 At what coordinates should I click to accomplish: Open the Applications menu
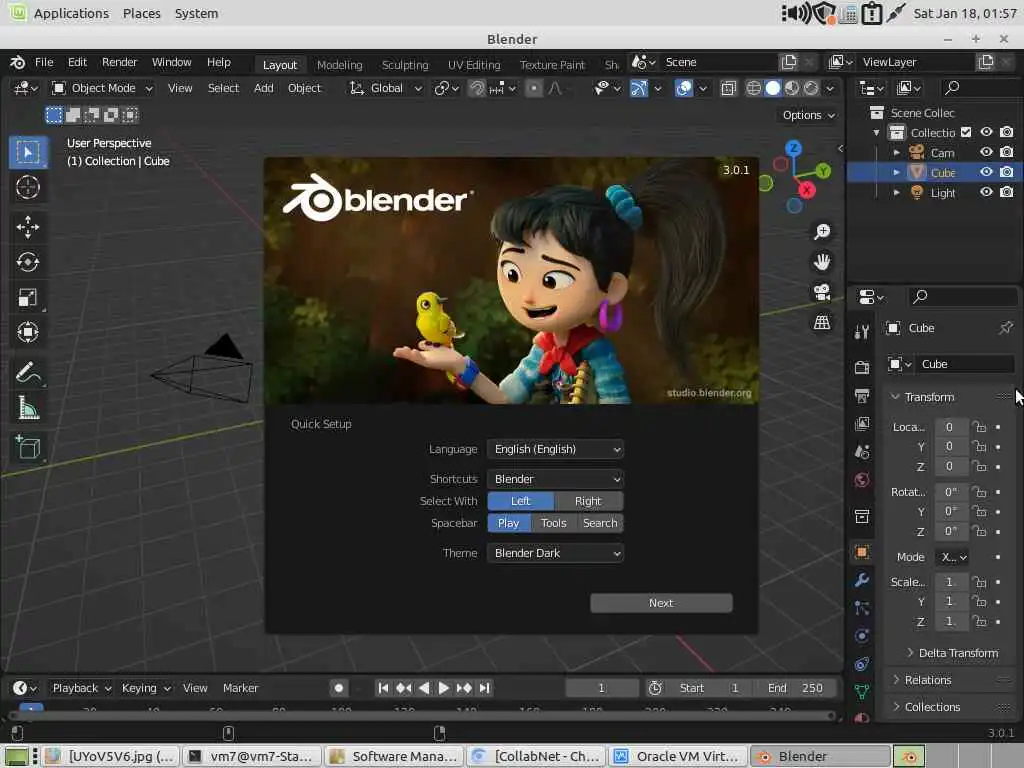[x=71, y=13]
